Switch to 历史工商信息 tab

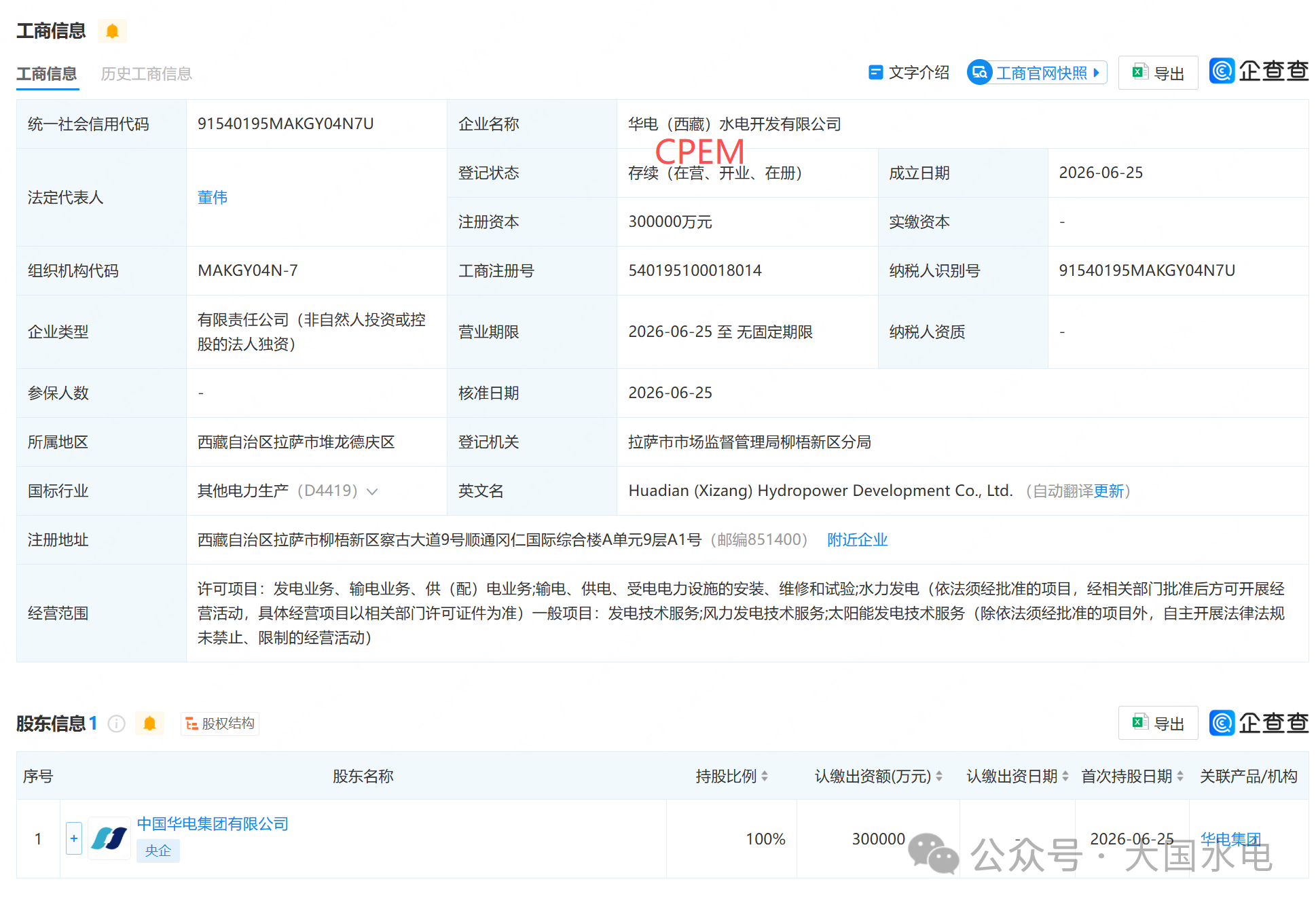146,73
